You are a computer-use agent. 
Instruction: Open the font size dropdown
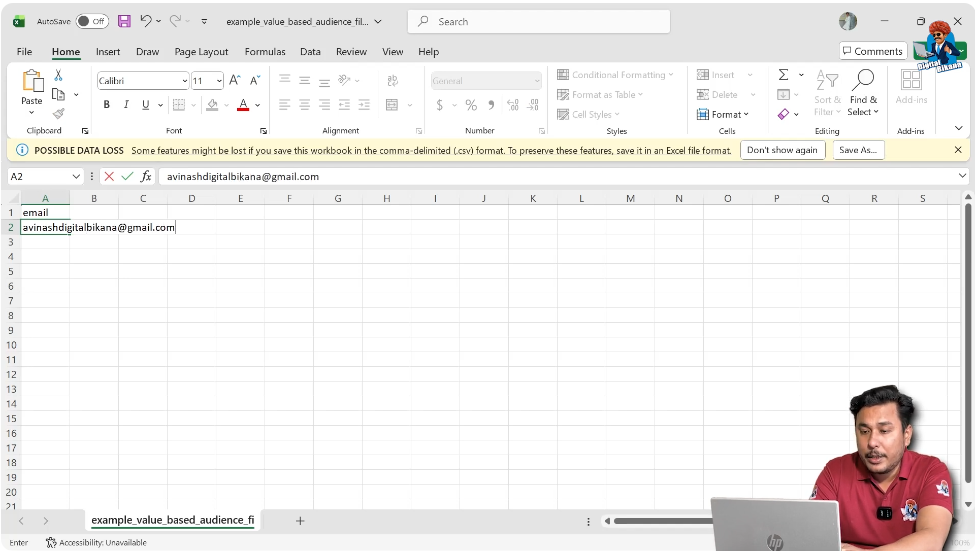click(x=219, y=81)
